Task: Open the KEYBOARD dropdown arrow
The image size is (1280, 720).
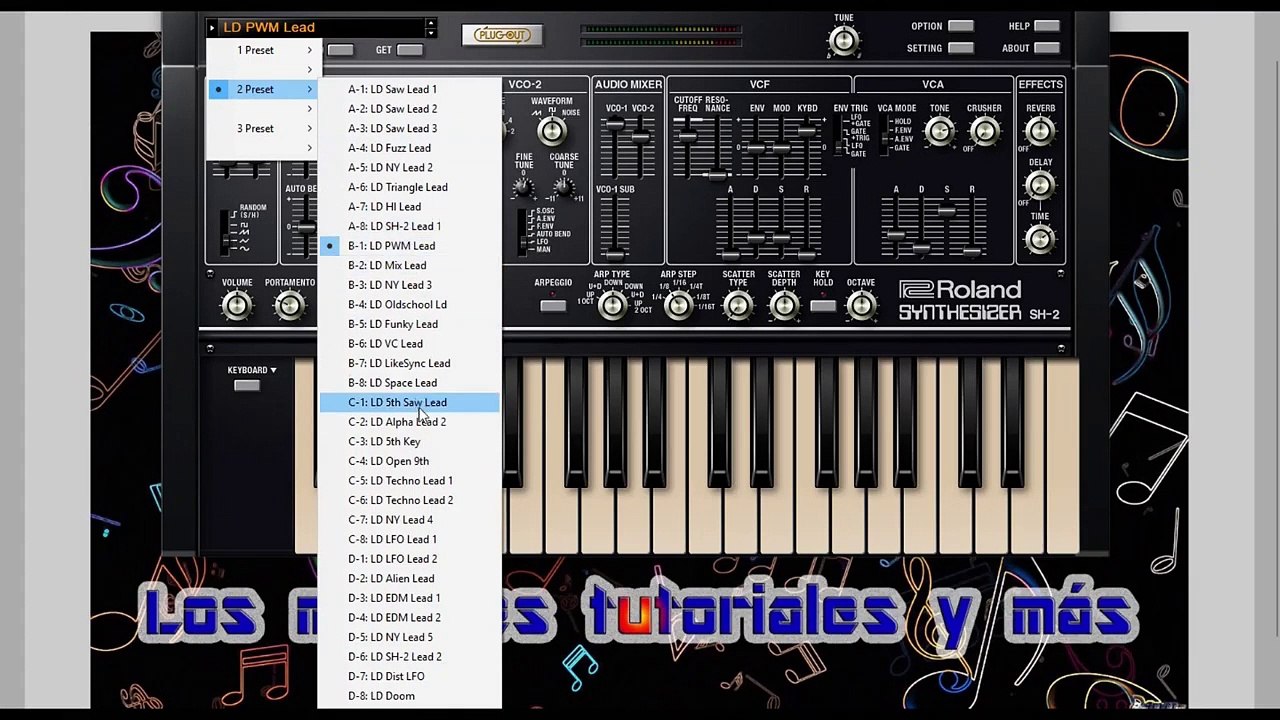Action: (x=273, y=370)
